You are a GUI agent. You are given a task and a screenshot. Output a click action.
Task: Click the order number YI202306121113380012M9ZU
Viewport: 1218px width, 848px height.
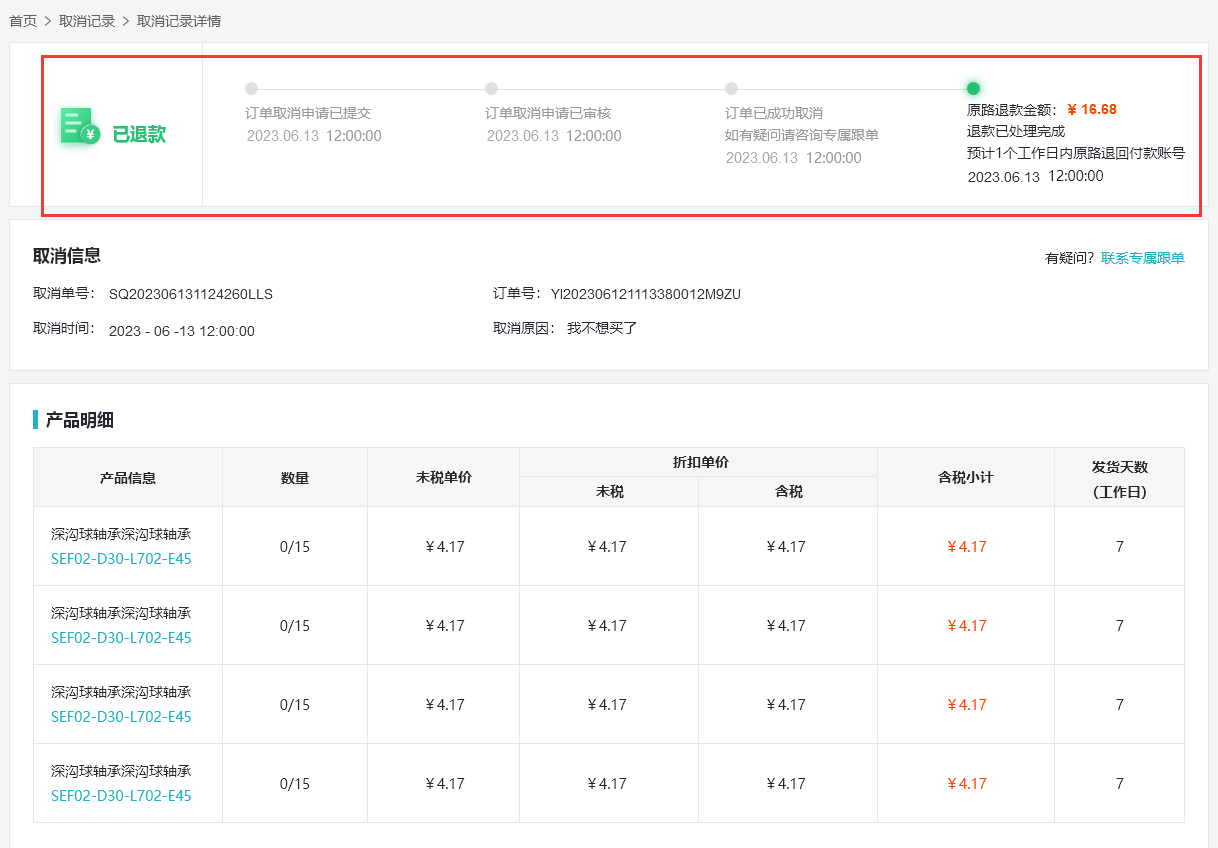point(645,294)
